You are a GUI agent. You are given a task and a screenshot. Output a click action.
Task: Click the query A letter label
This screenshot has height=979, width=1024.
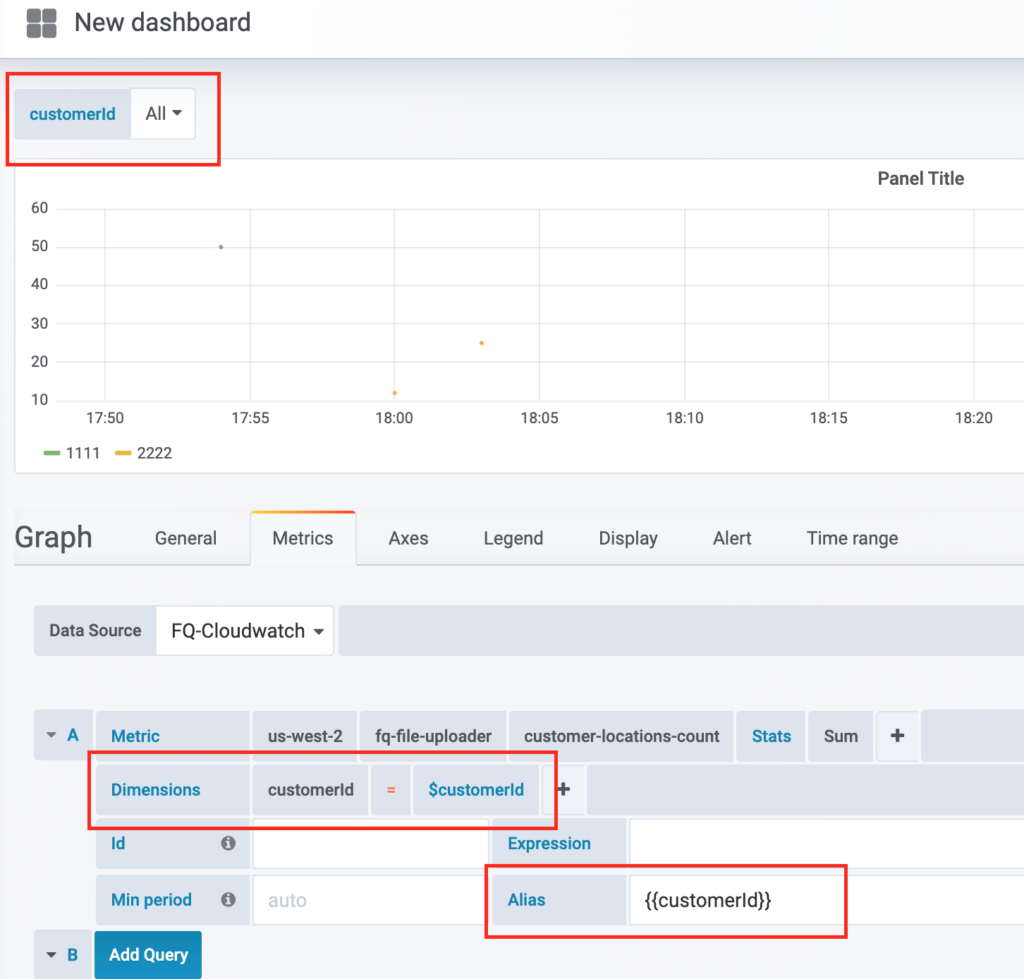point(72,735)
